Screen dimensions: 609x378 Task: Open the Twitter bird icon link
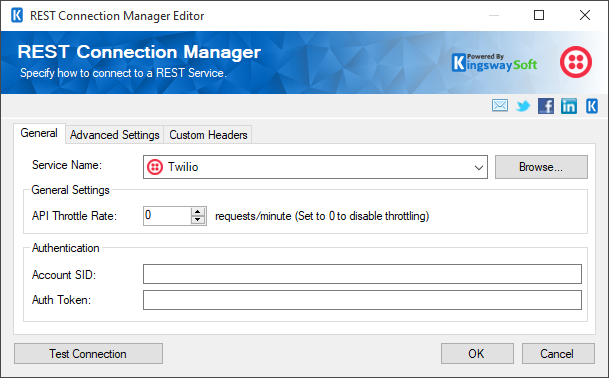(x=523, y=106)
